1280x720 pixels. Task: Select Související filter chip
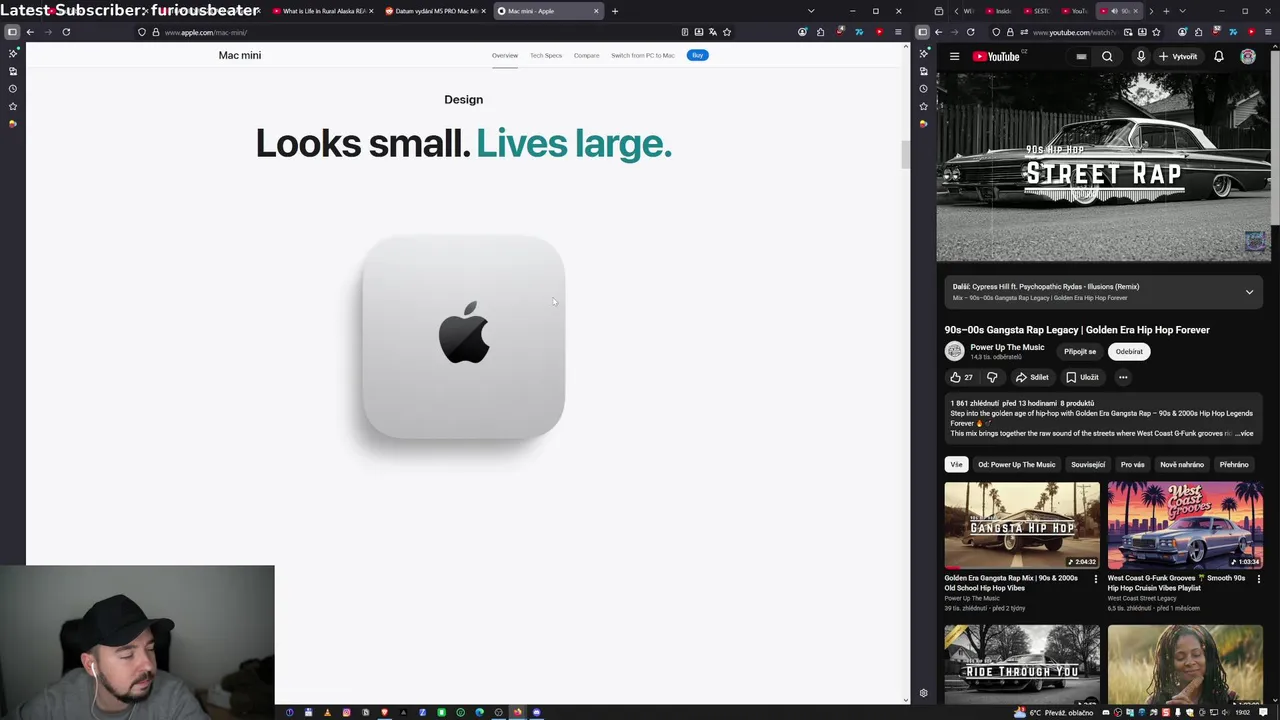click(1088, 464)
